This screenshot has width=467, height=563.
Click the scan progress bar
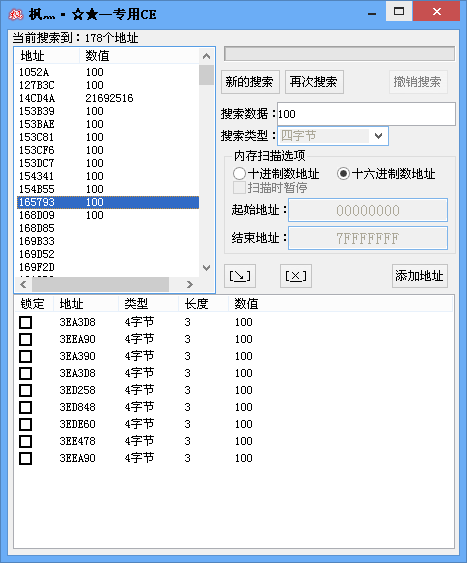tap(339, 54)
